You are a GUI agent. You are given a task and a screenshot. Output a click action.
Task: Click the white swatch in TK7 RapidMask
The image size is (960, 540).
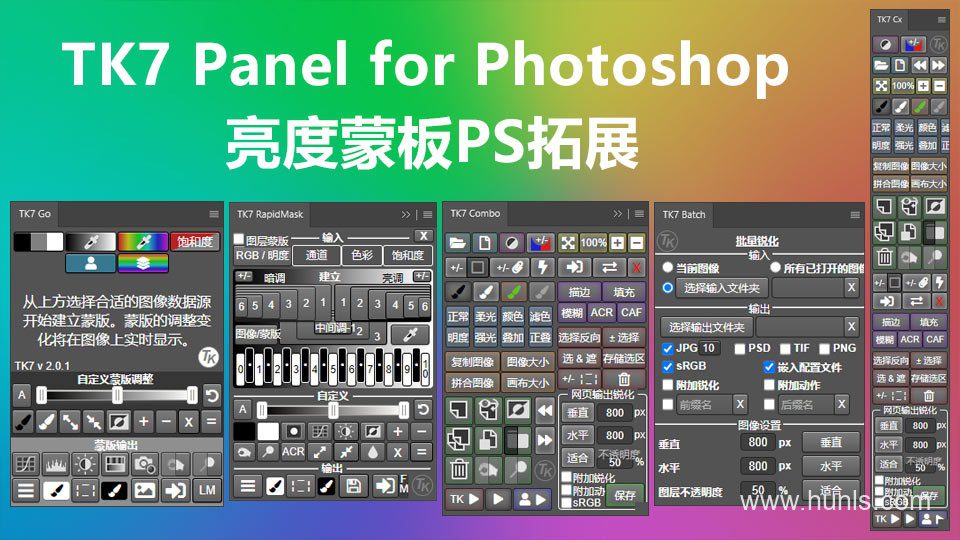tap(268, 432)
